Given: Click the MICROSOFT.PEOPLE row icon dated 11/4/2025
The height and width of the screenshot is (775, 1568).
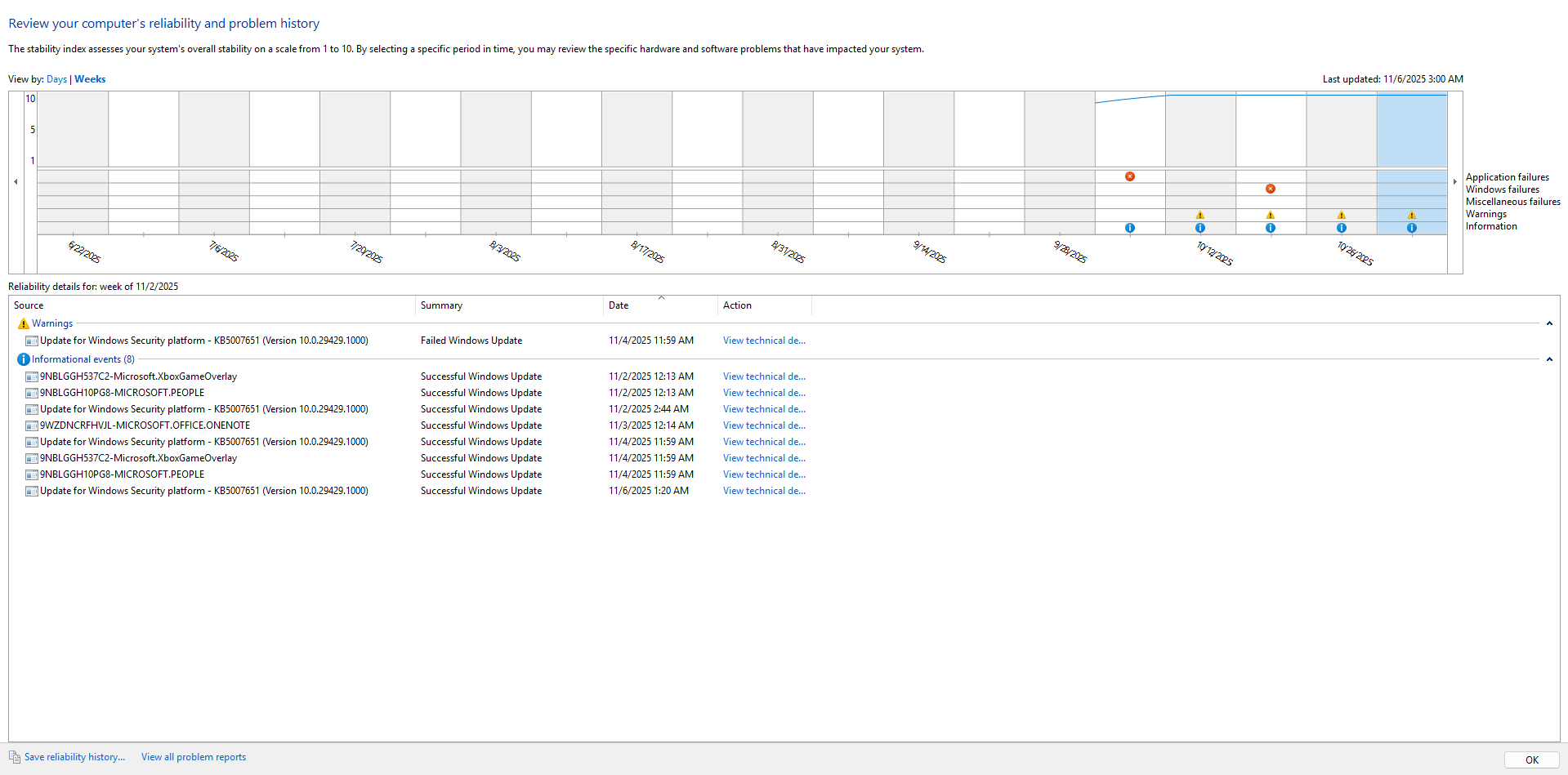Looking at the screenshot, I should 32,475.
